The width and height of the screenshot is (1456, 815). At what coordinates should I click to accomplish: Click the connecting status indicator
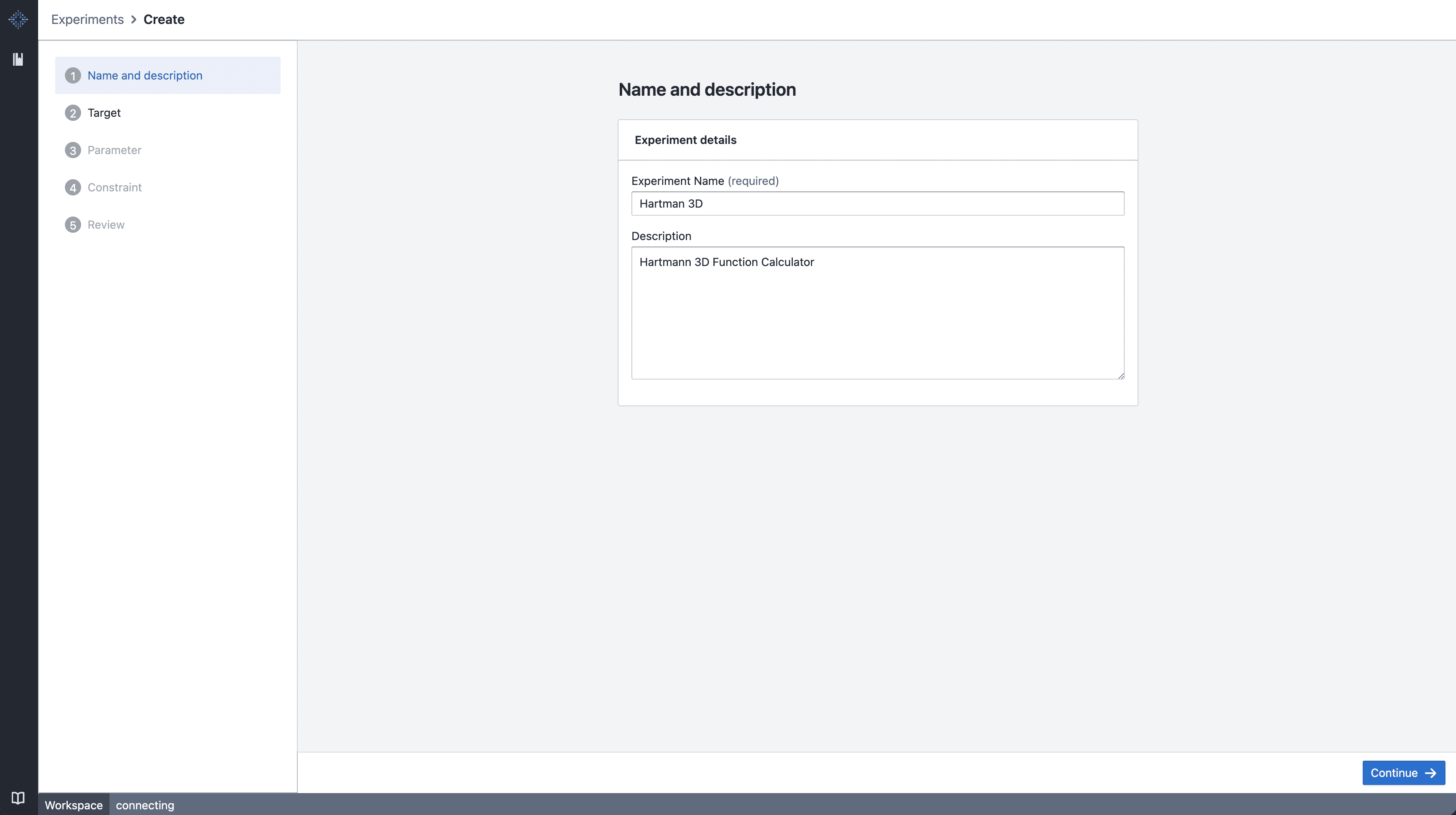coord(145,805)
